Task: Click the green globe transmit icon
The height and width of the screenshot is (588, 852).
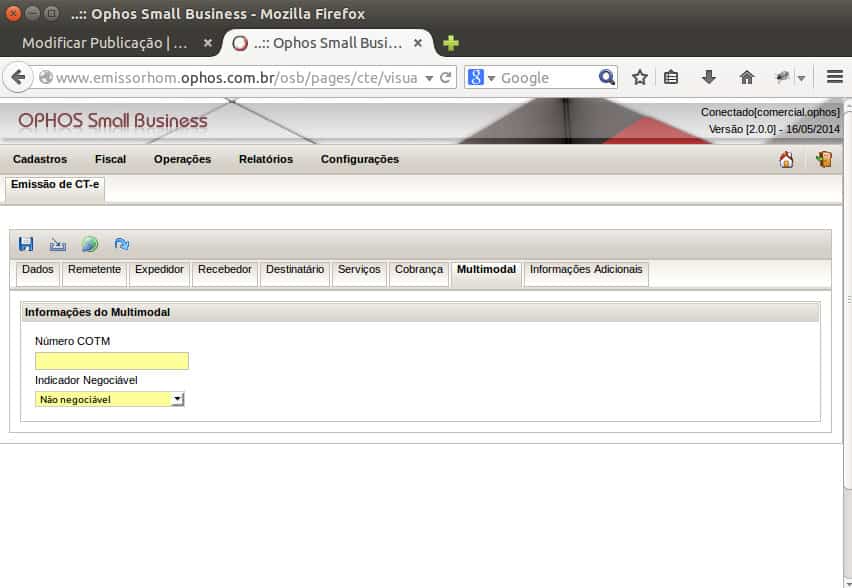Action: coord(90,245)
